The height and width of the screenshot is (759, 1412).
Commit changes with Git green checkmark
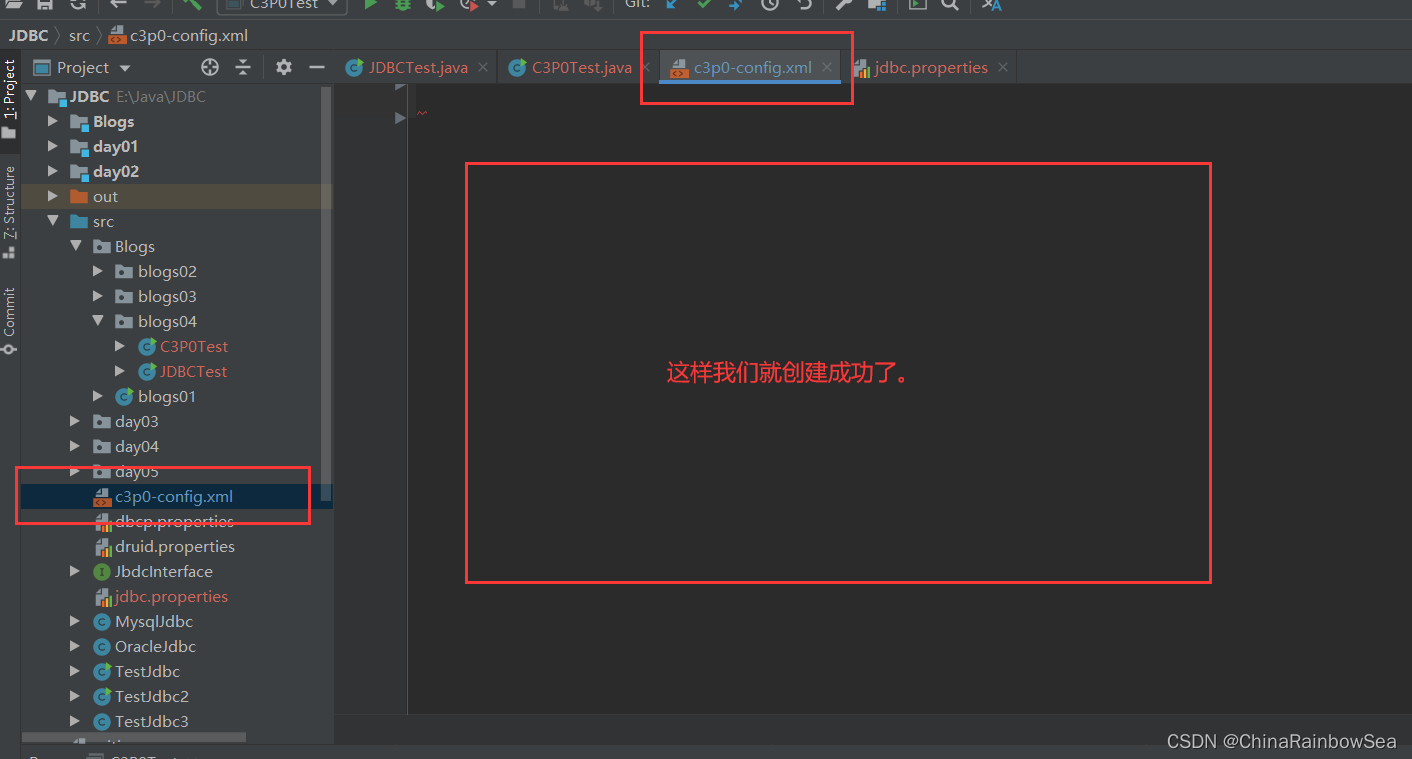[x=704, y=4]
